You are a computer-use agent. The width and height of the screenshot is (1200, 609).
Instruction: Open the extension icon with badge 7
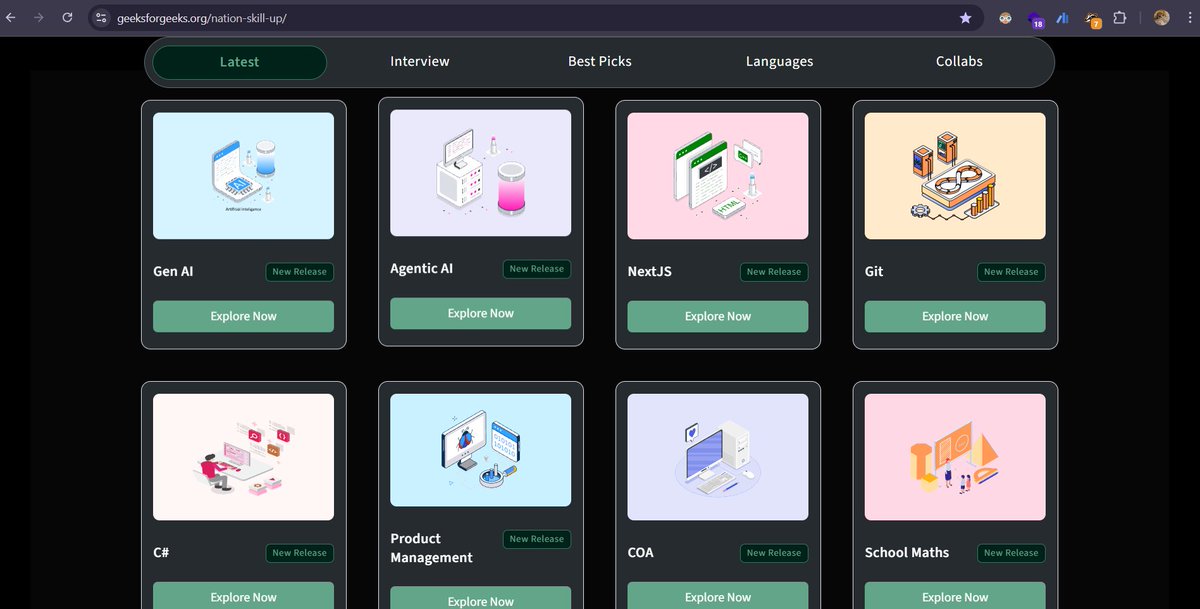click(1092, 18)
